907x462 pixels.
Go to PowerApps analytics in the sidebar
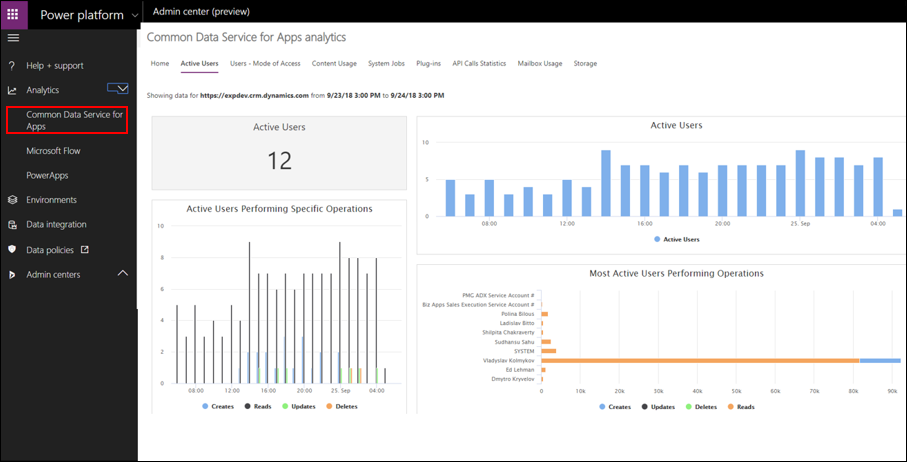[47, 175]
